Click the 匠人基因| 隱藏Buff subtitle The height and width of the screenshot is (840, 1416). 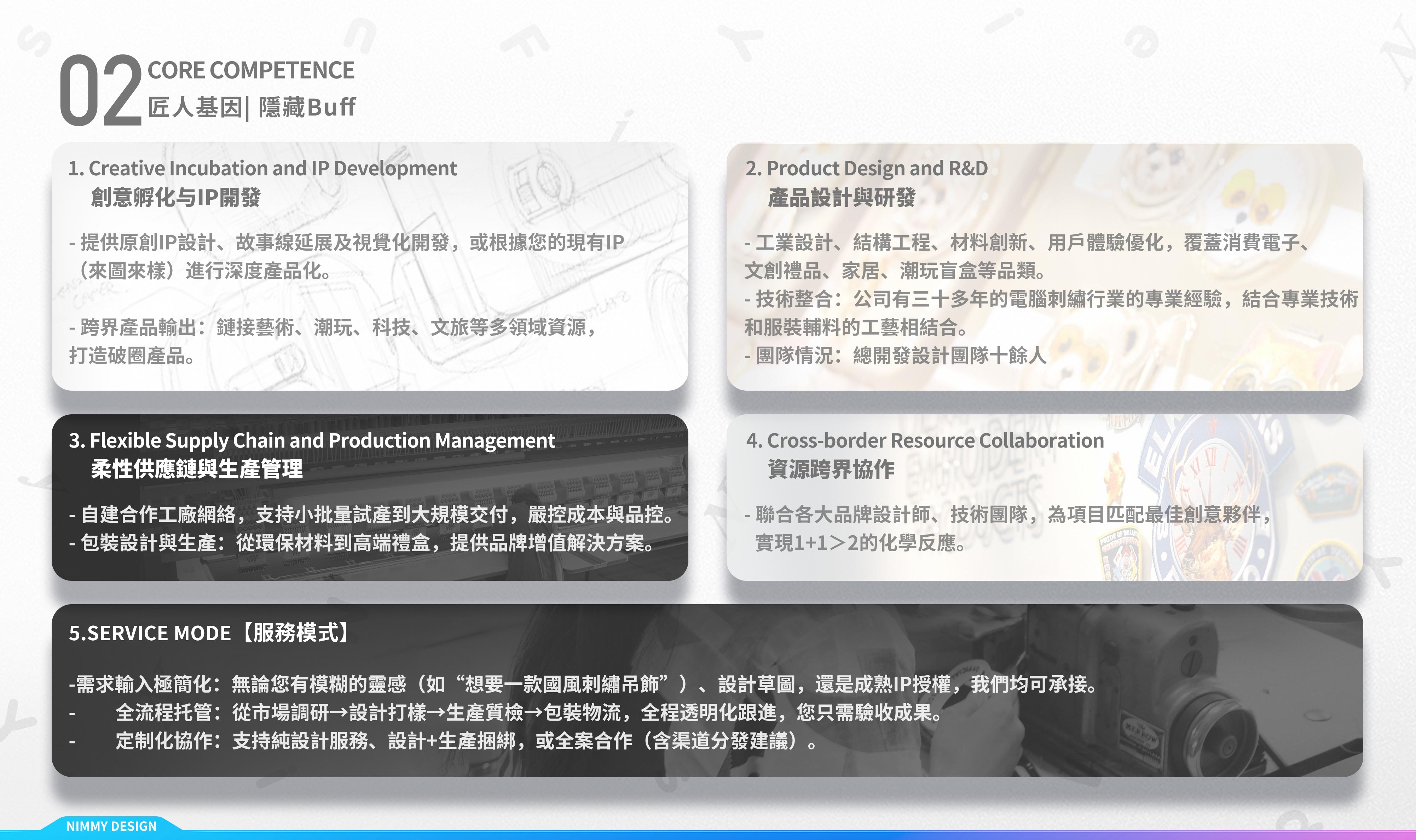252,107
